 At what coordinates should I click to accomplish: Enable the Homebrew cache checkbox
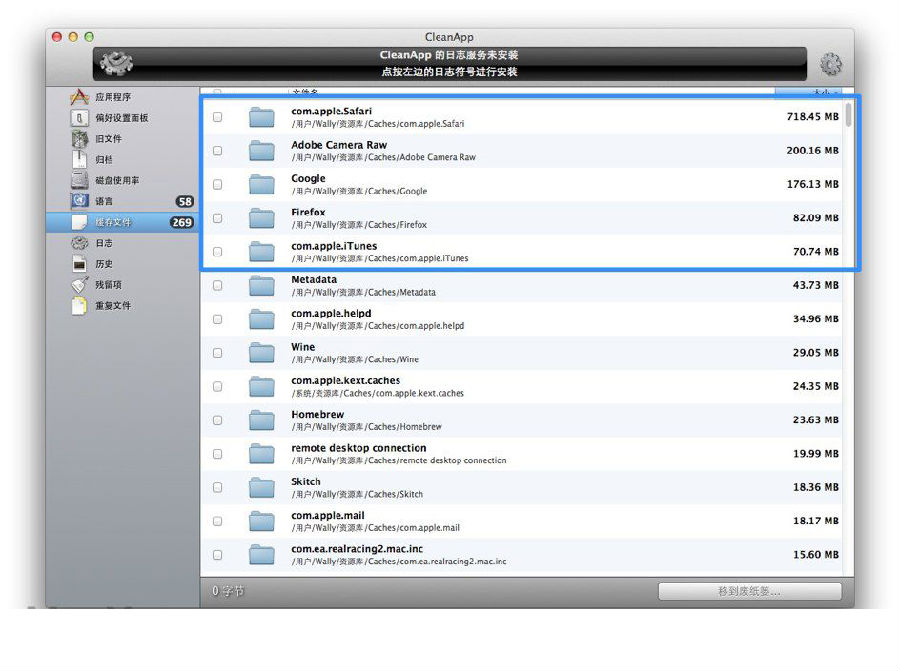[218, 420]
